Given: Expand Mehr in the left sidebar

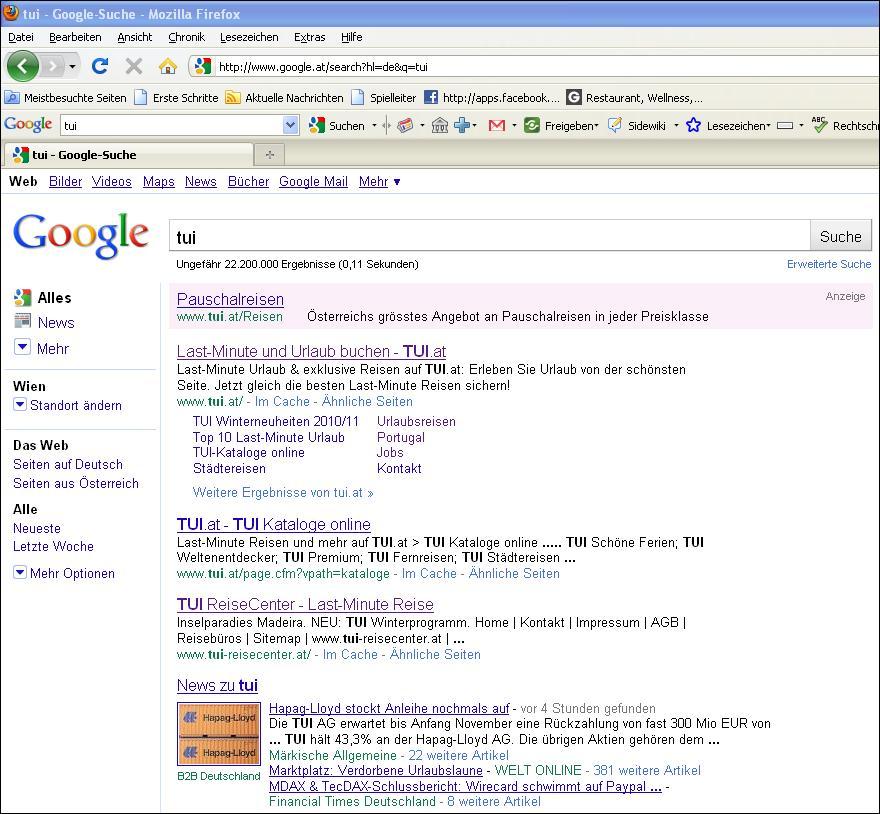Looking at the screenshot, I should (42, 348).
